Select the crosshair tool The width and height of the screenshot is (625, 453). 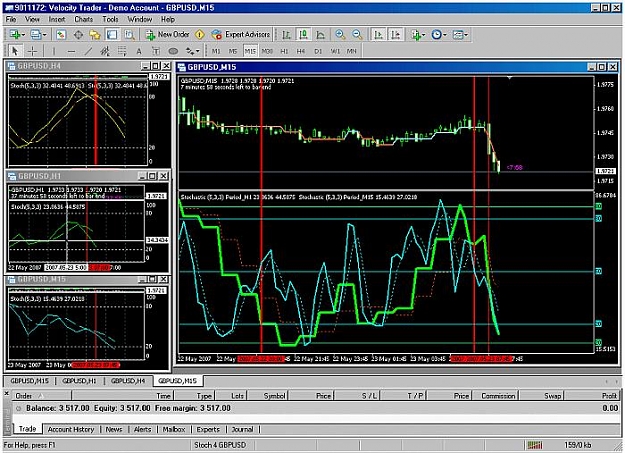pyautogui.click(x=32, y=51)
